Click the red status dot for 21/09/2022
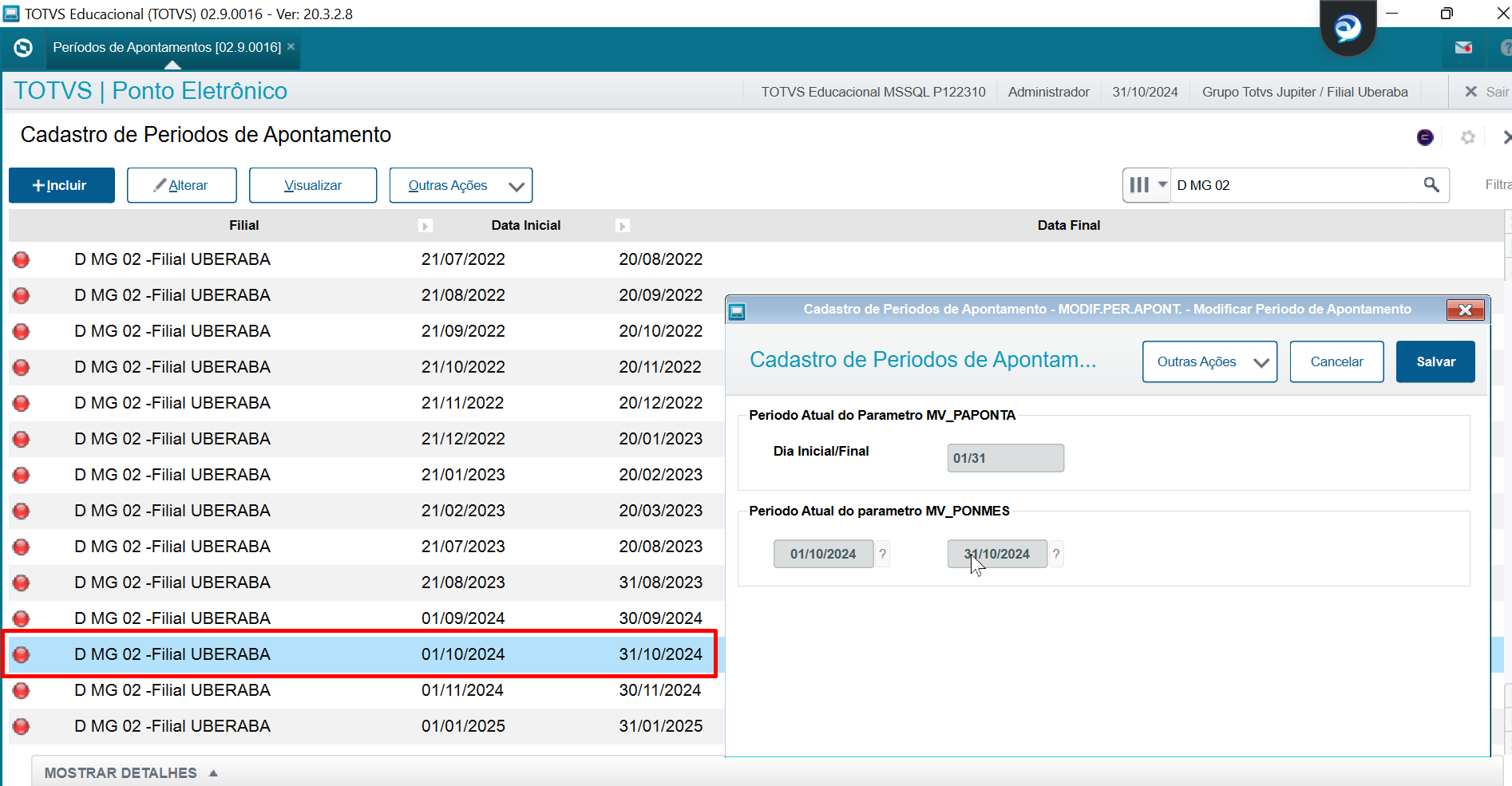 22,331
